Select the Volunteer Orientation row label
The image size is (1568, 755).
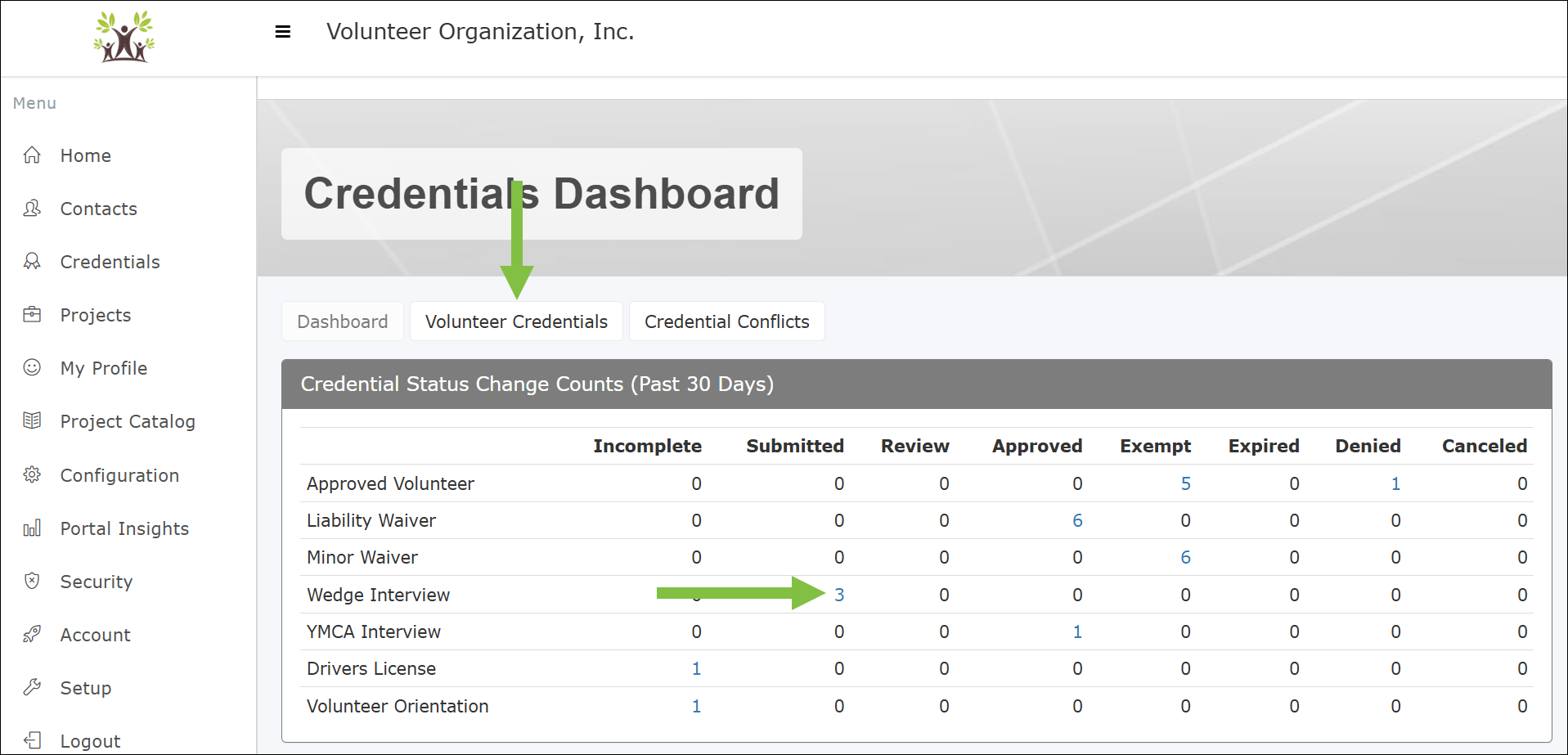tap(398, 706)
